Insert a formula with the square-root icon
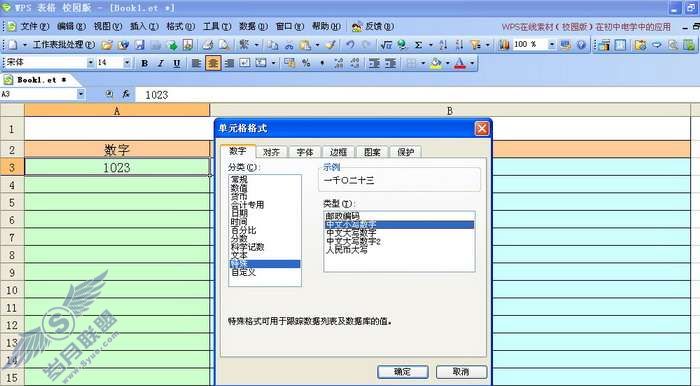 click(x=386, y=45)
